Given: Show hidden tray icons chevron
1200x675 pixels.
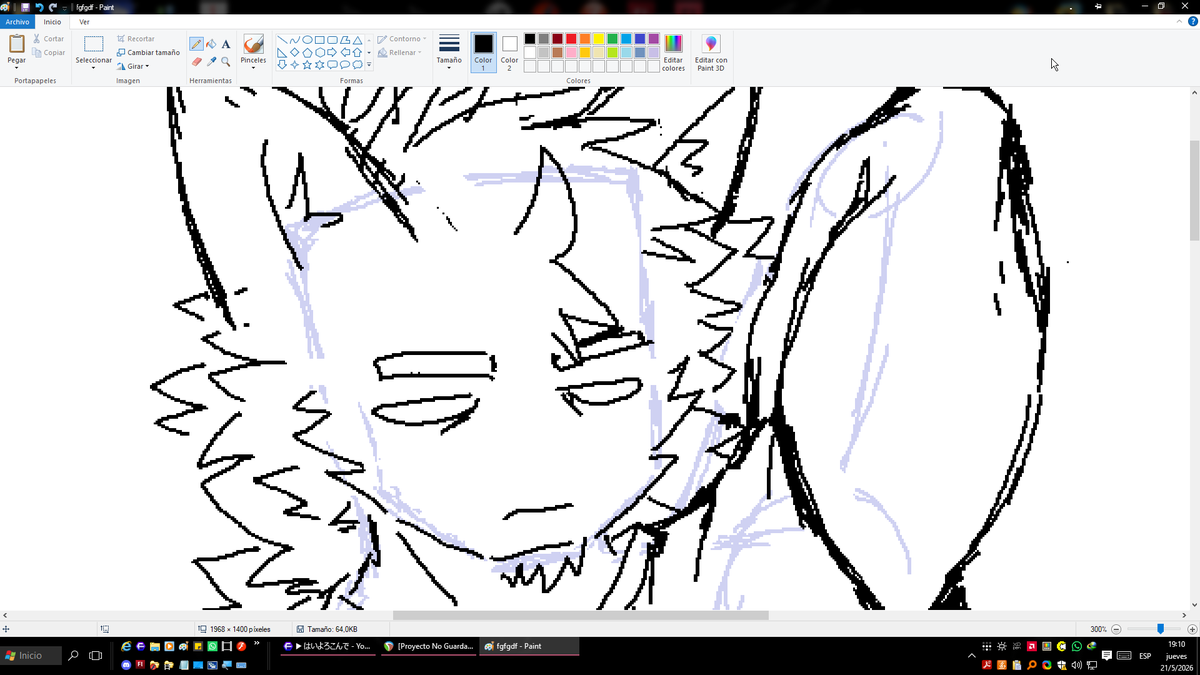Looking at the screenshot, I should click(x=972, y=656).
